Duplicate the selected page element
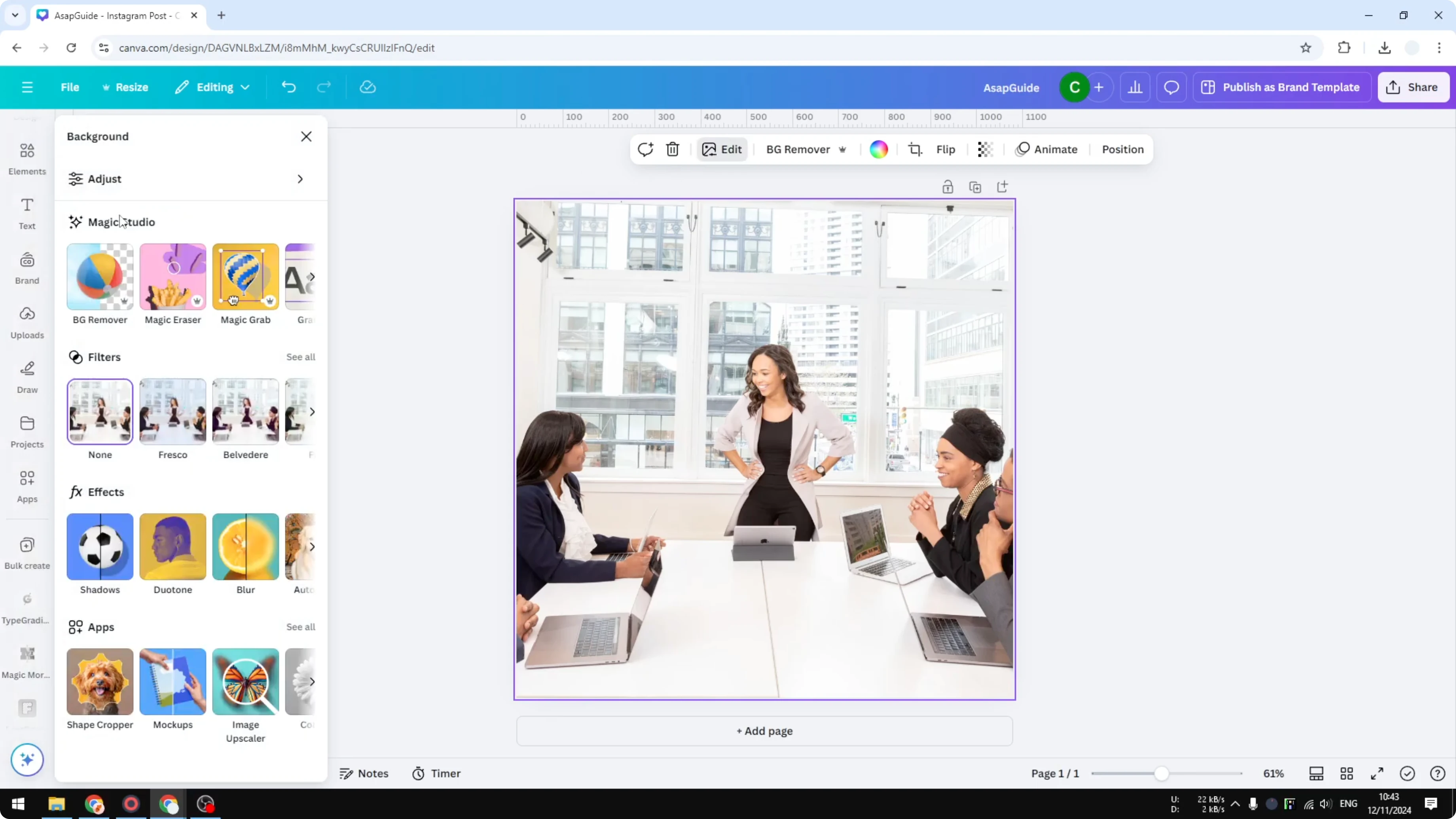Screen dimensions: 1456x819 tap(975, 186)
